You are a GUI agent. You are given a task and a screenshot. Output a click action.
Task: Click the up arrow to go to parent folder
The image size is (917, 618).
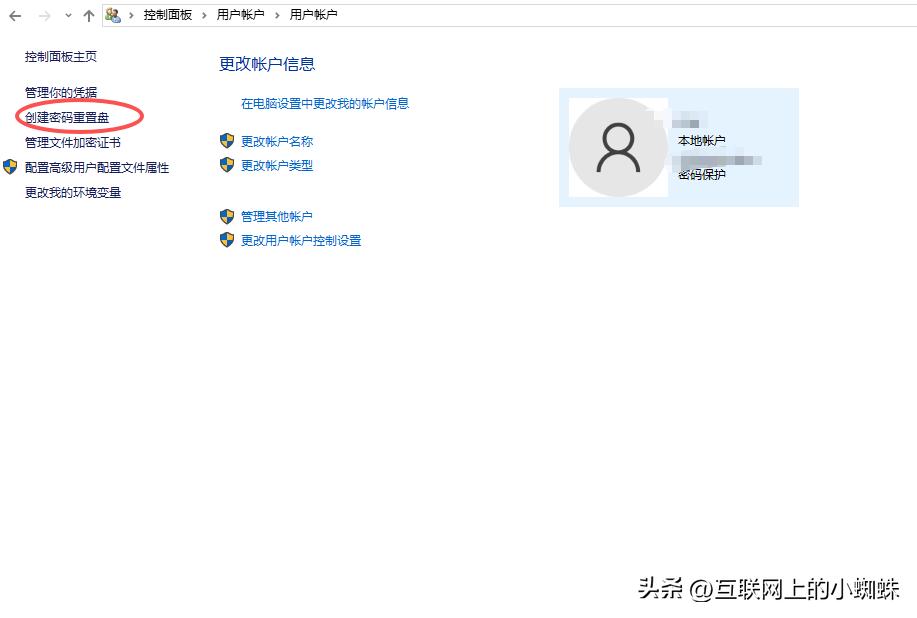tap(89, 15)
